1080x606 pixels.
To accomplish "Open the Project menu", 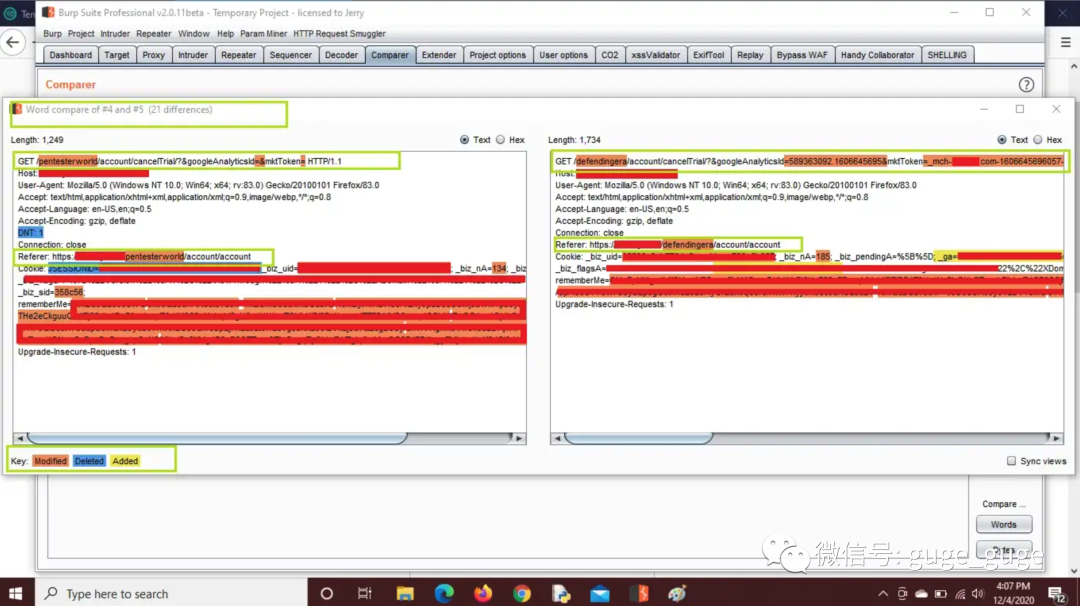I will pyautogui.click(x=81, y=34).
